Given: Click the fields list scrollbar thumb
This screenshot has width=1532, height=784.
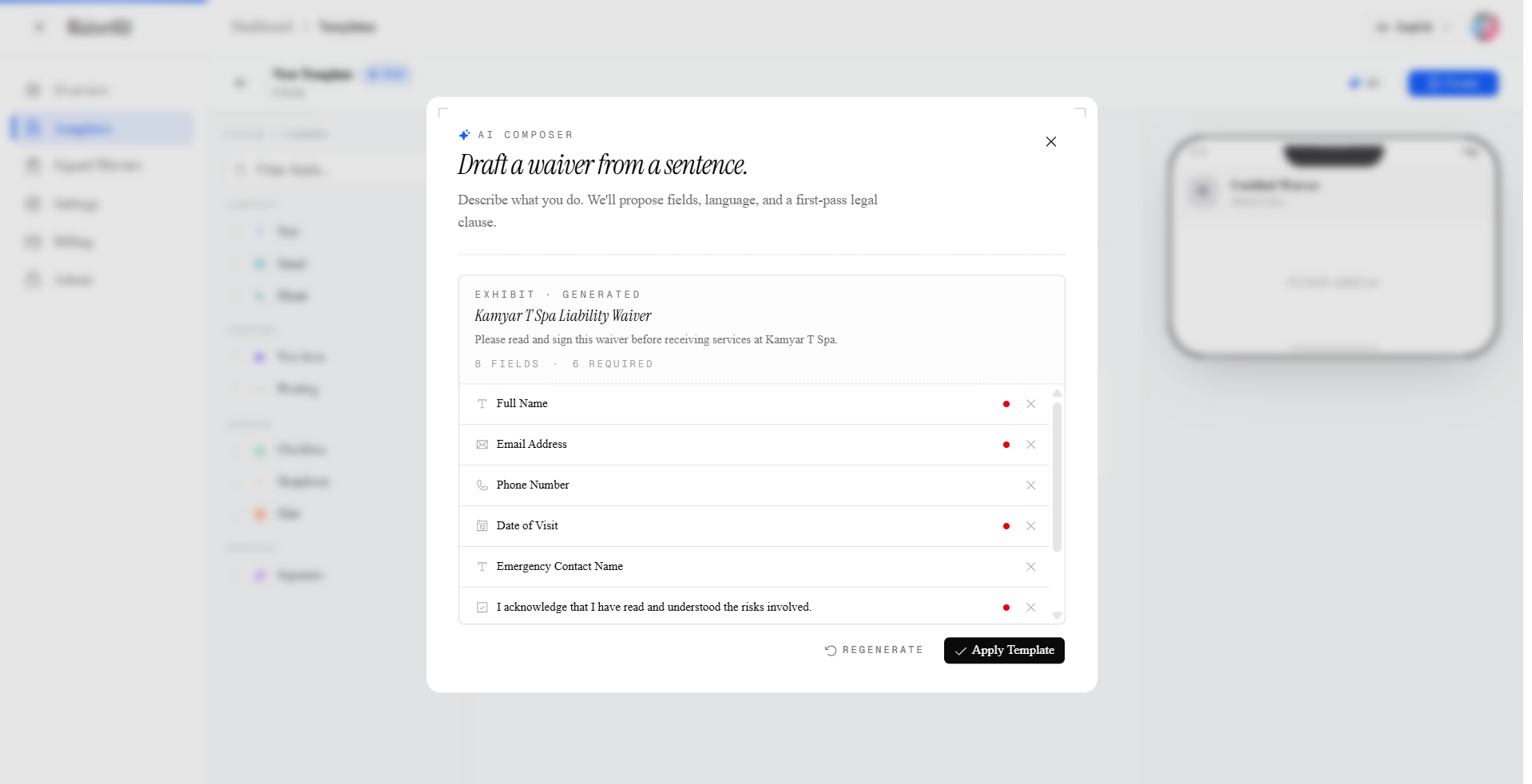Looking at the screenshot, I should 1057,477.
